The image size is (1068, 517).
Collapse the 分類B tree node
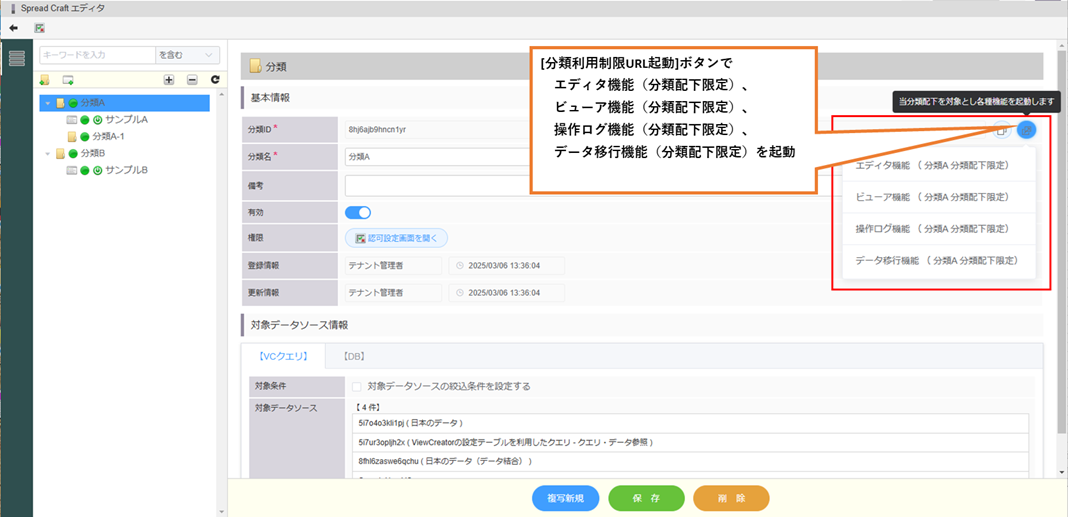point(47,153)
